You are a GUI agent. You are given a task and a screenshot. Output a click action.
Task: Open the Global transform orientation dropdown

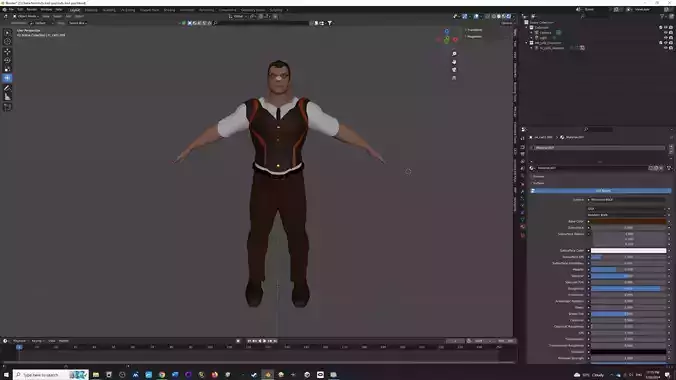point(238,16)
